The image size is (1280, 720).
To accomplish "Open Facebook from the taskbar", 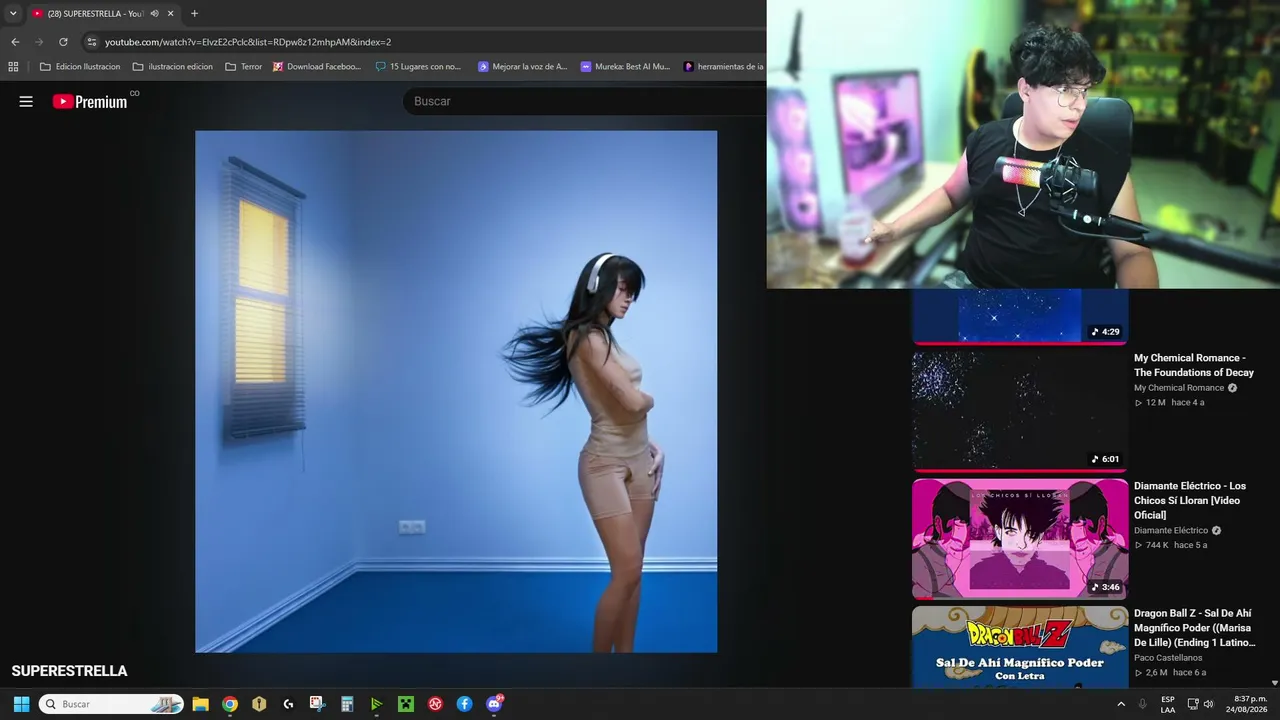I will pos(464,704).
